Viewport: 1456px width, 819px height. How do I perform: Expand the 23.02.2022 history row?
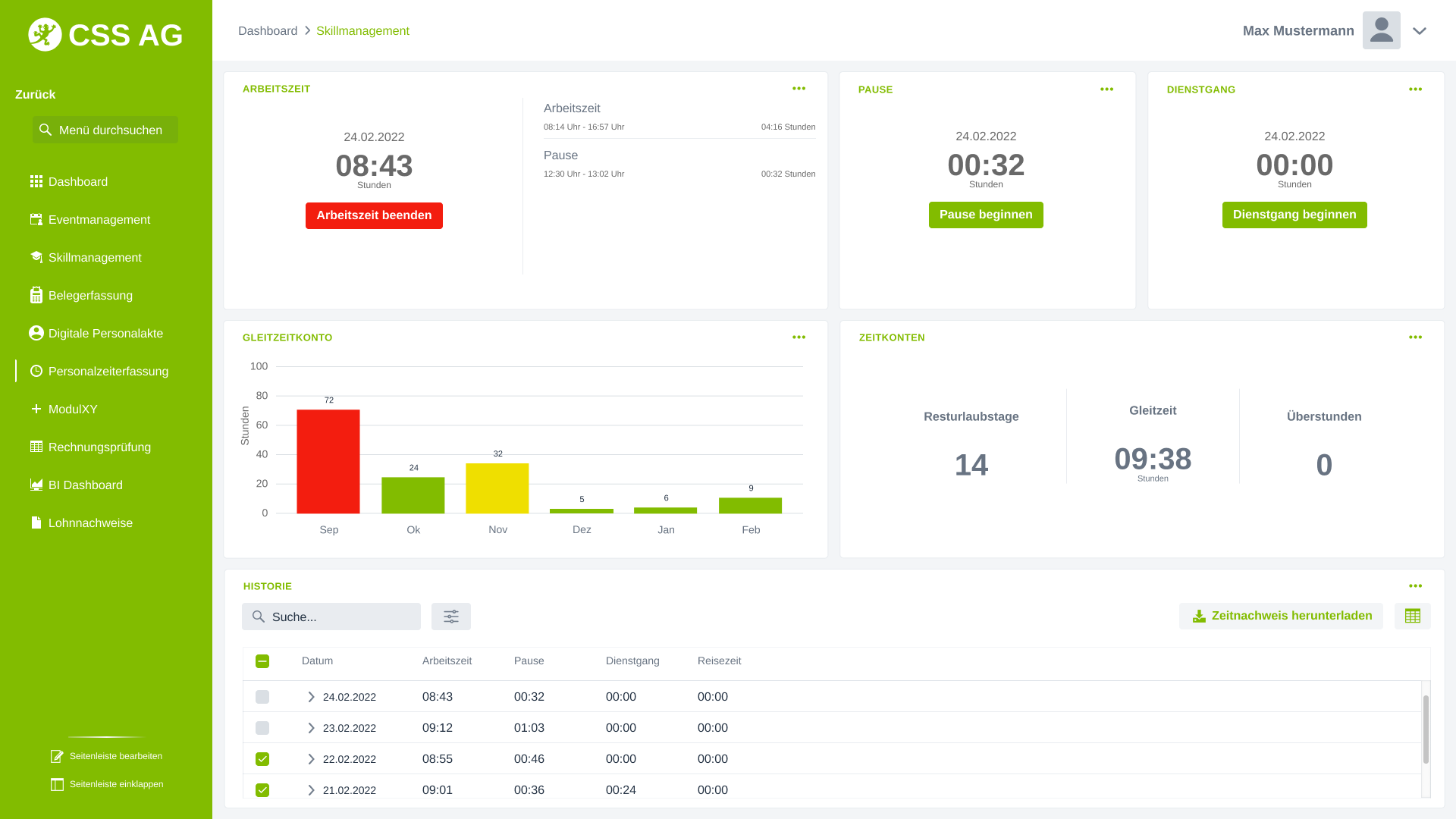[311, 728]
